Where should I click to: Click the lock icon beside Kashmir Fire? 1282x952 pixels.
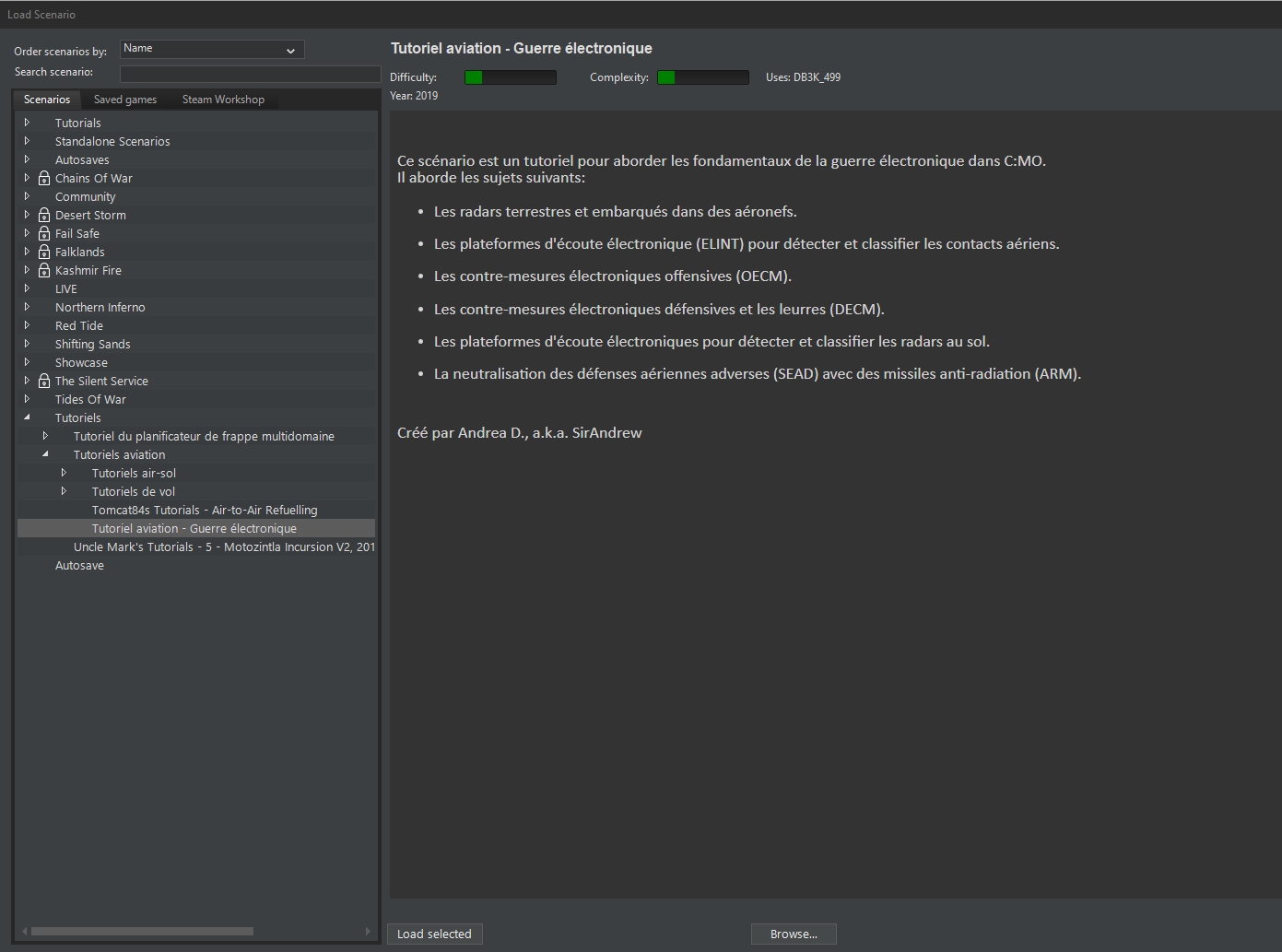43,270
